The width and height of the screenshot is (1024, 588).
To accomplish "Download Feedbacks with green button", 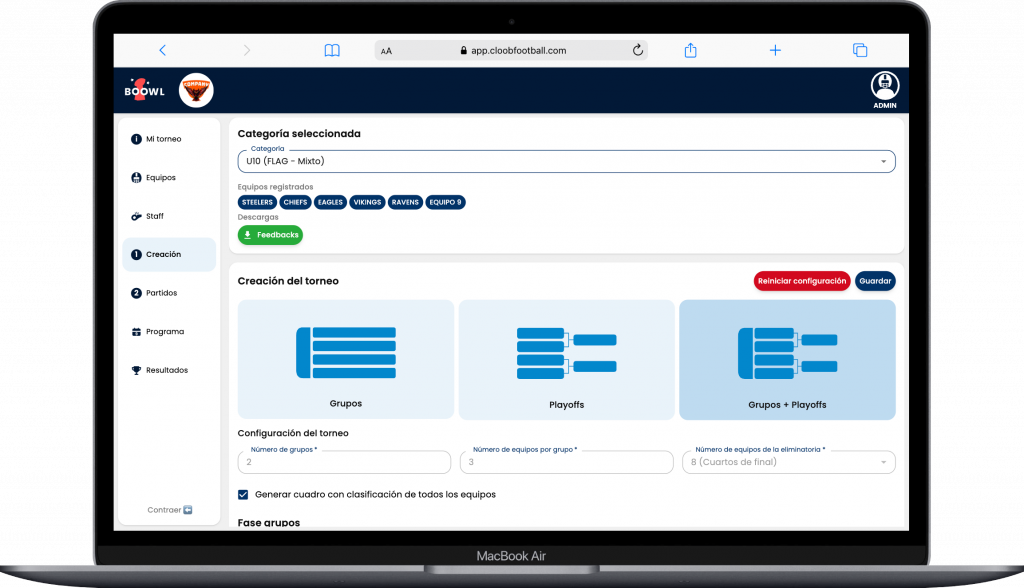I will click(270, 235).
